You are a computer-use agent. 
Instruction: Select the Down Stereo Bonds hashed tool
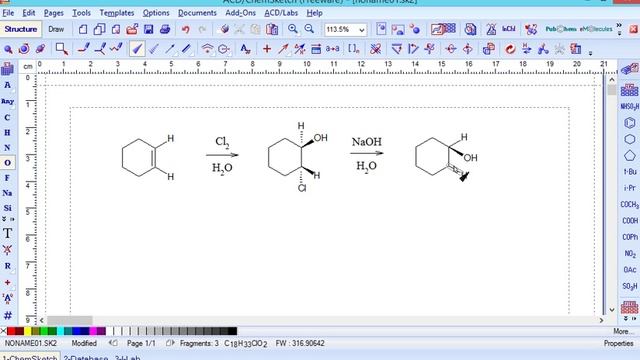[153, 49]
